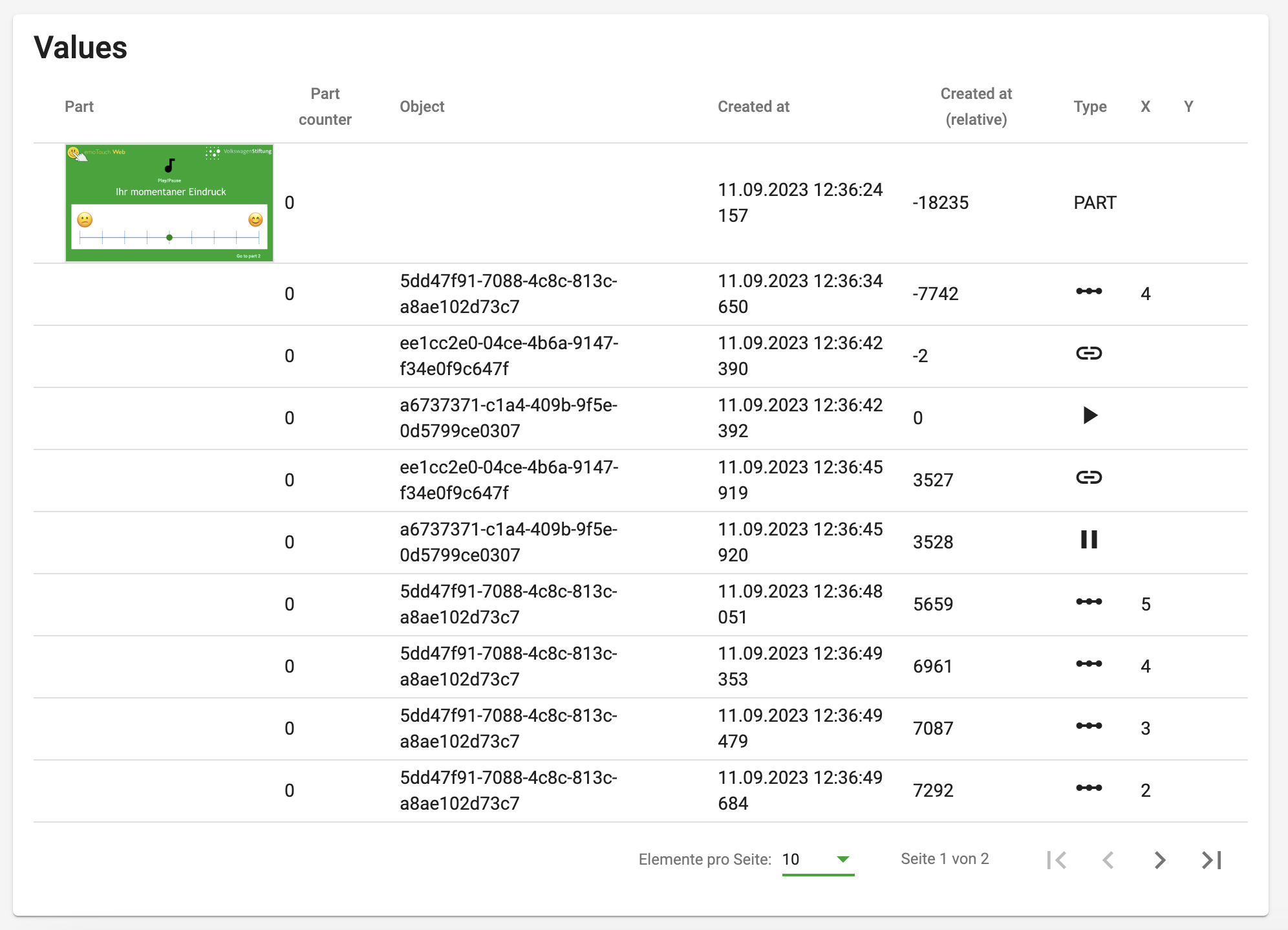Click the X column header
The image size is (1288, 930).
point(1146,107)
